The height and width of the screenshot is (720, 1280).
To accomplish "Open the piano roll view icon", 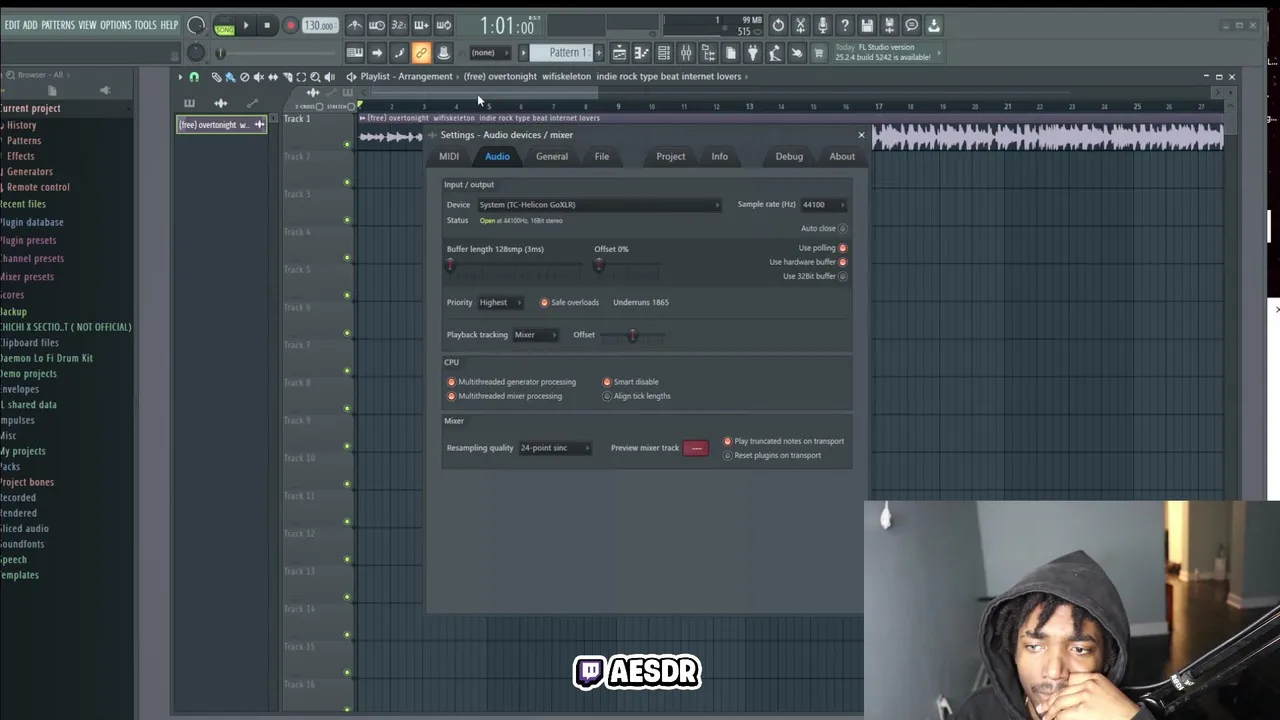I will [x=641, y=52].
